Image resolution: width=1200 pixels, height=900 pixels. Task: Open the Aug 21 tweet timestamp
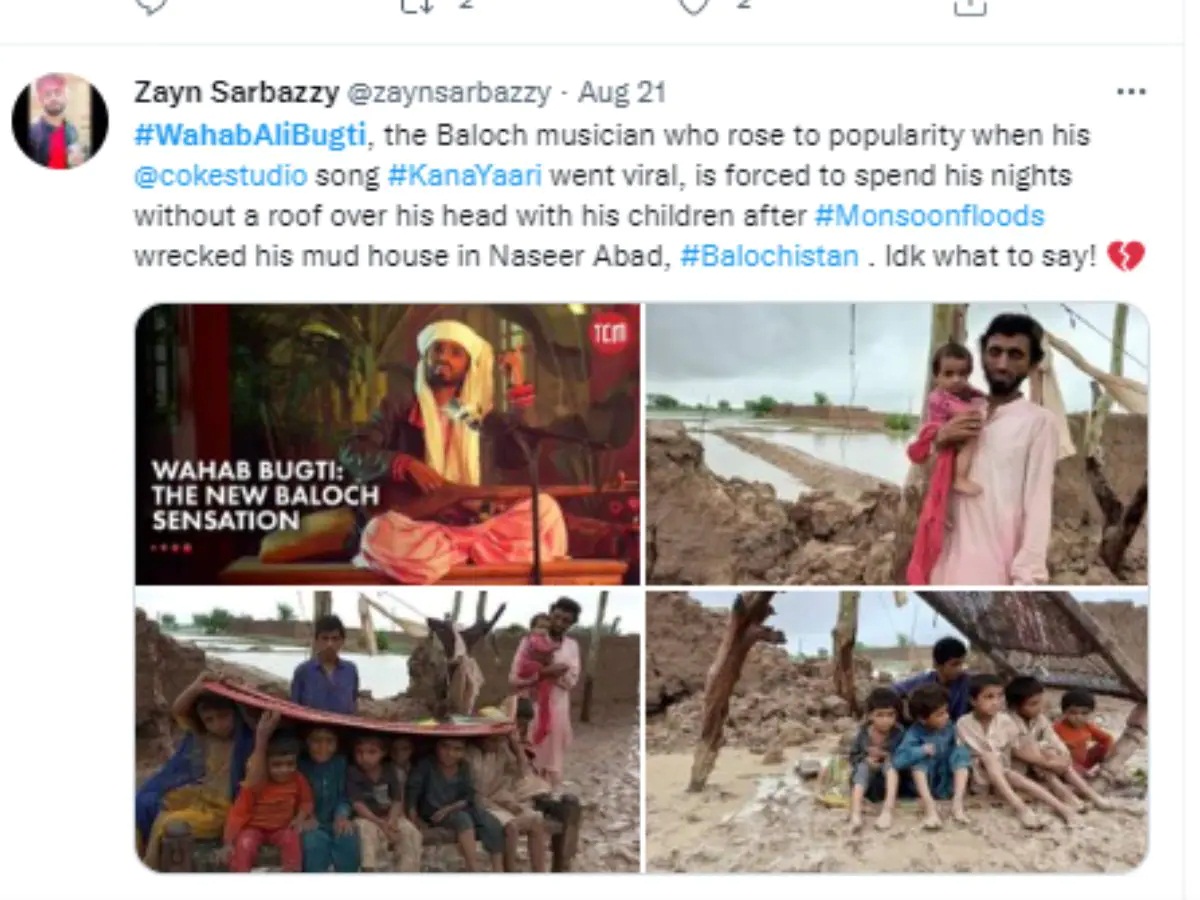coord(622,93)
